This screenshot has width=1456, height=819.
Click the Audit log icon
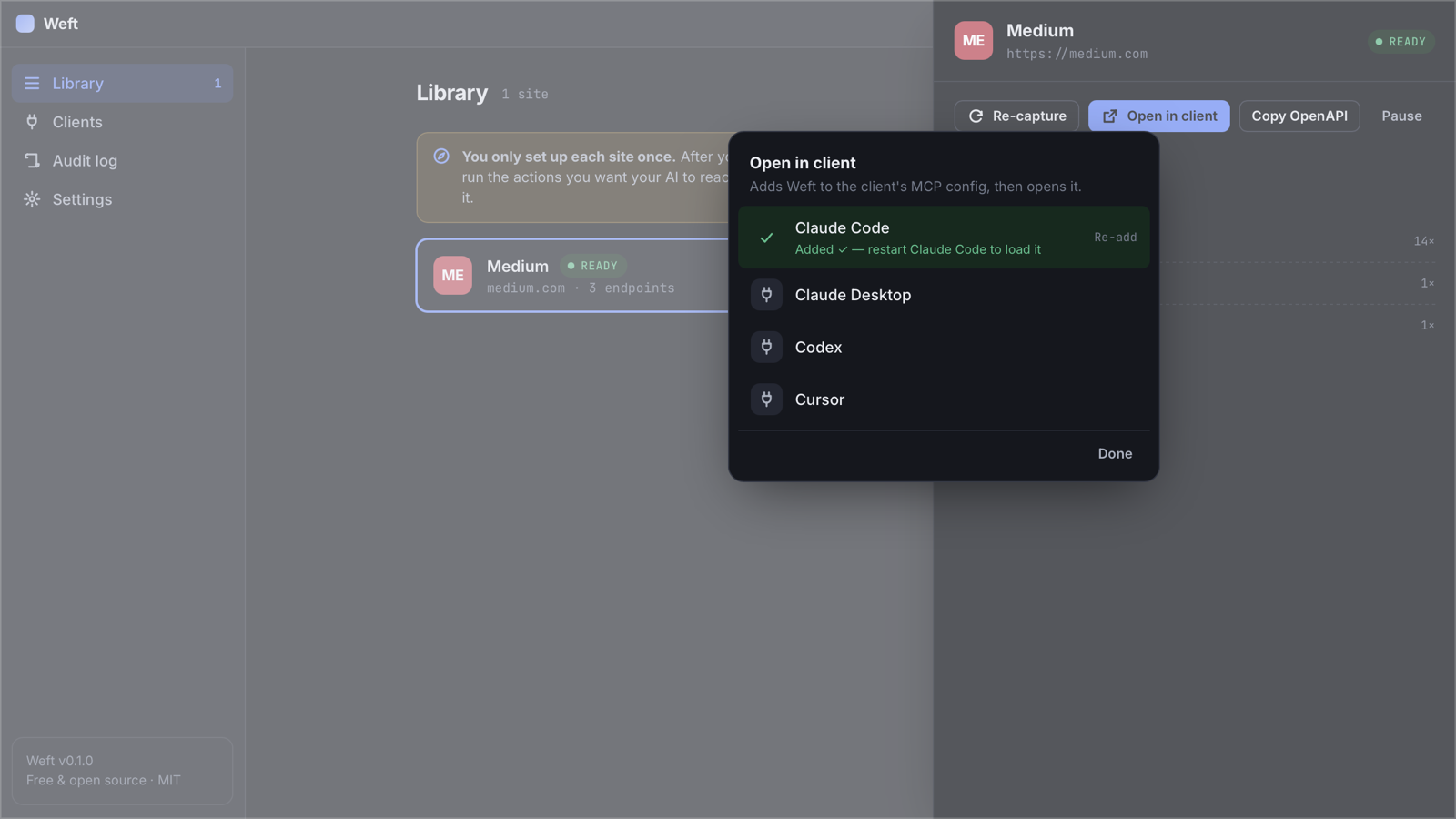pos(32,160)
